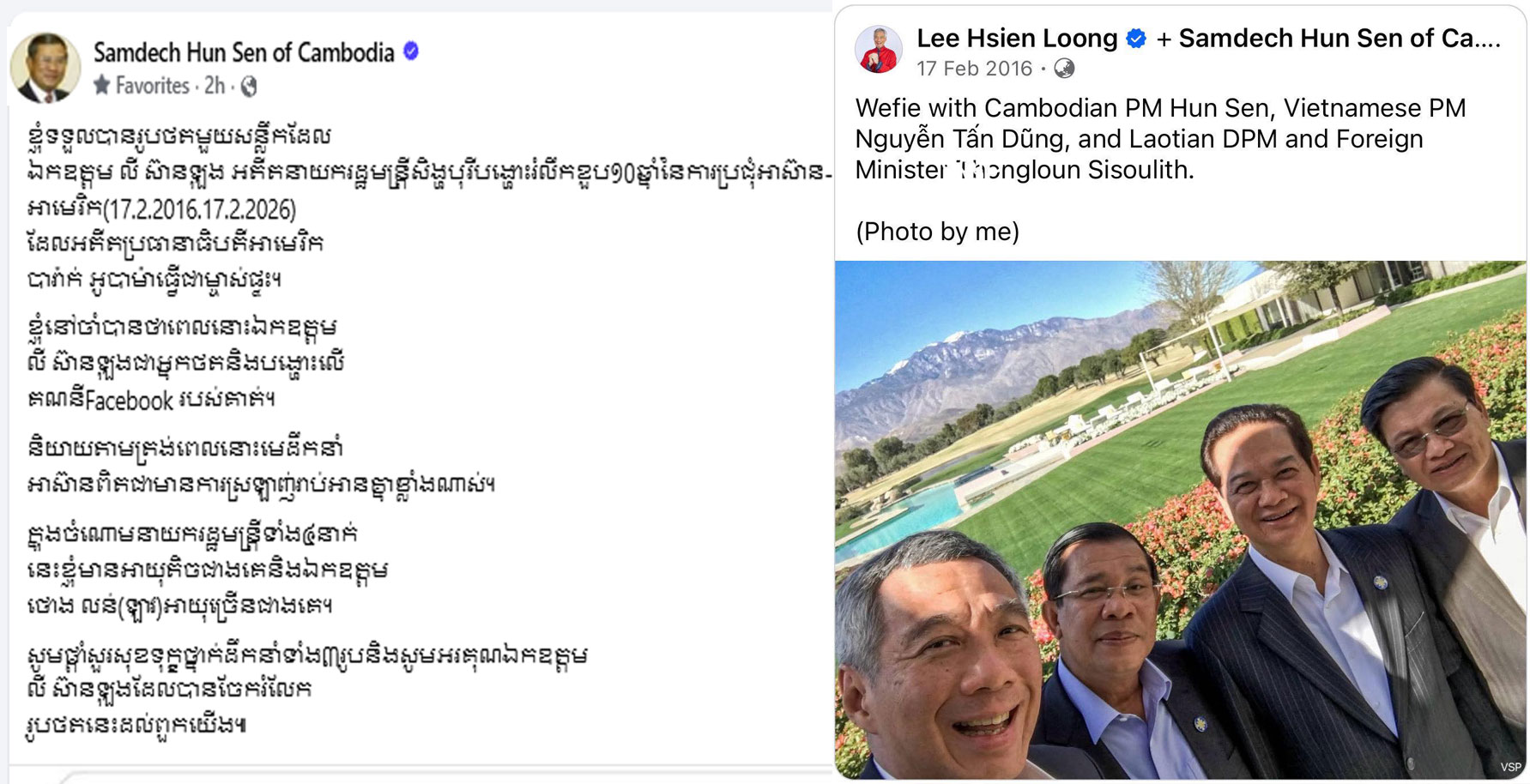Click the 17 Feb 2016 post timestamp

pyautogui.click(x=974, y=69)
